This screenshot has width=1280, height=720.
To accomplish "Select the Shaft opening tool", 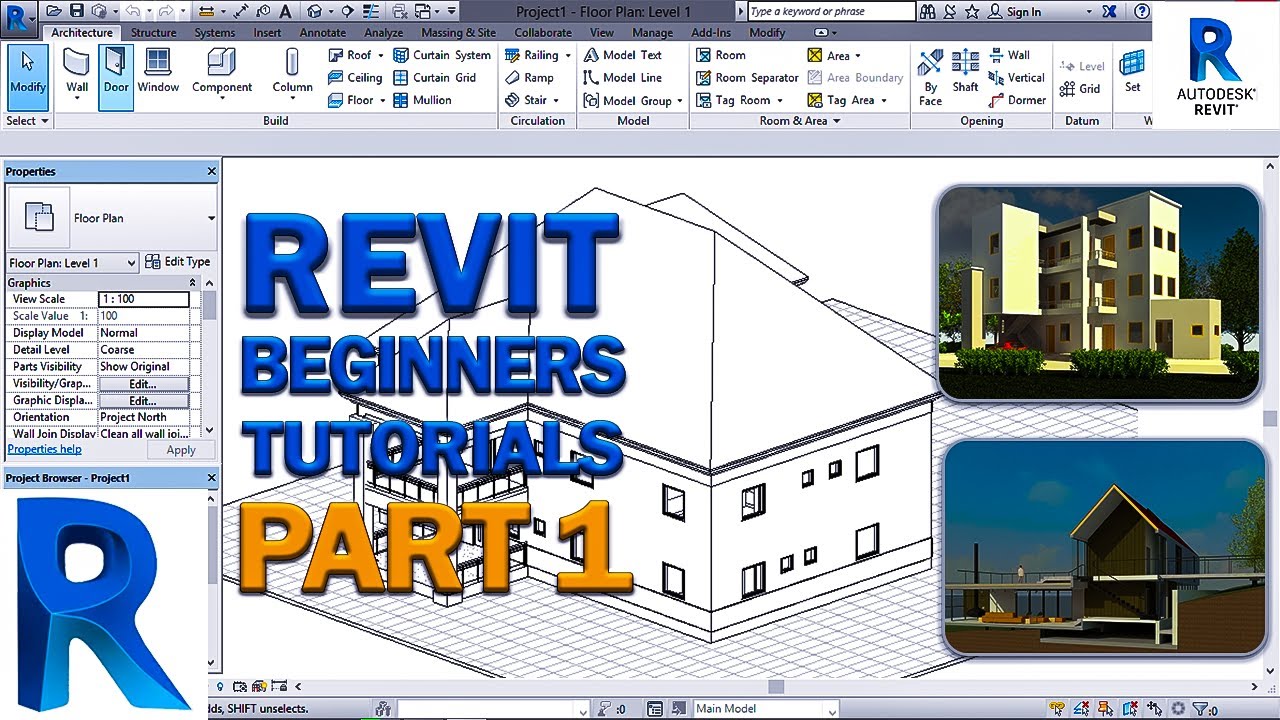I will coord(965,70).
